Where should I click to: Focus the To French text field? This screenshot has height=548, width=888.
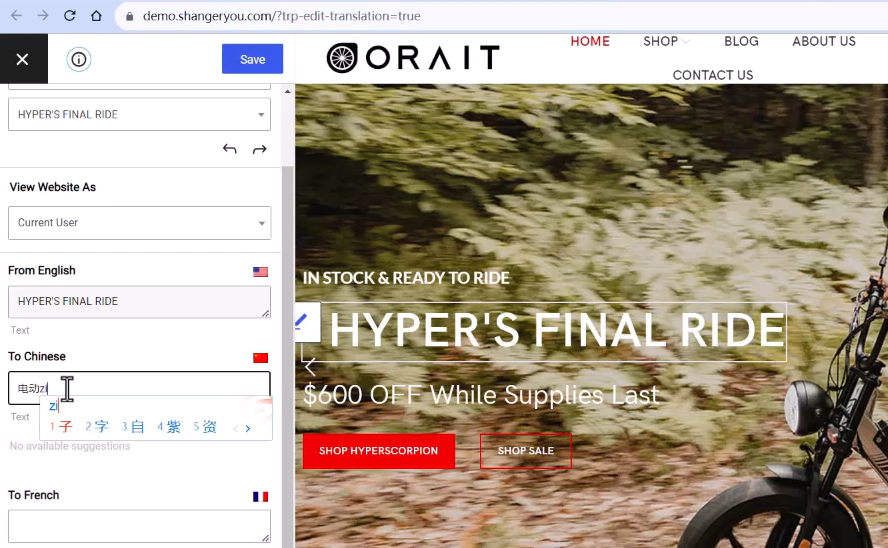(139, 526)
